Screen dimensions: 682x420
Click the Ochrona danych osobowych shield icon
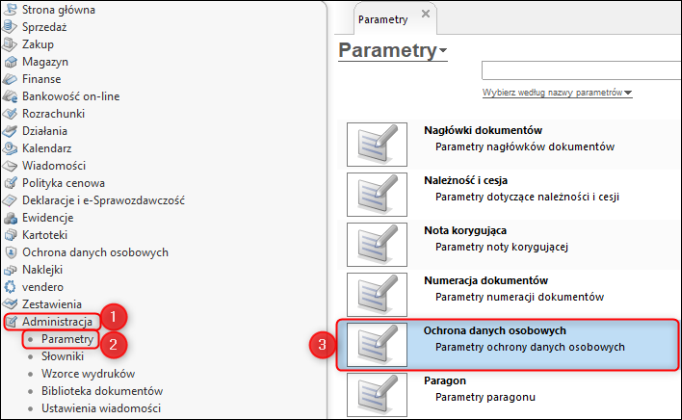click(10, 253)
